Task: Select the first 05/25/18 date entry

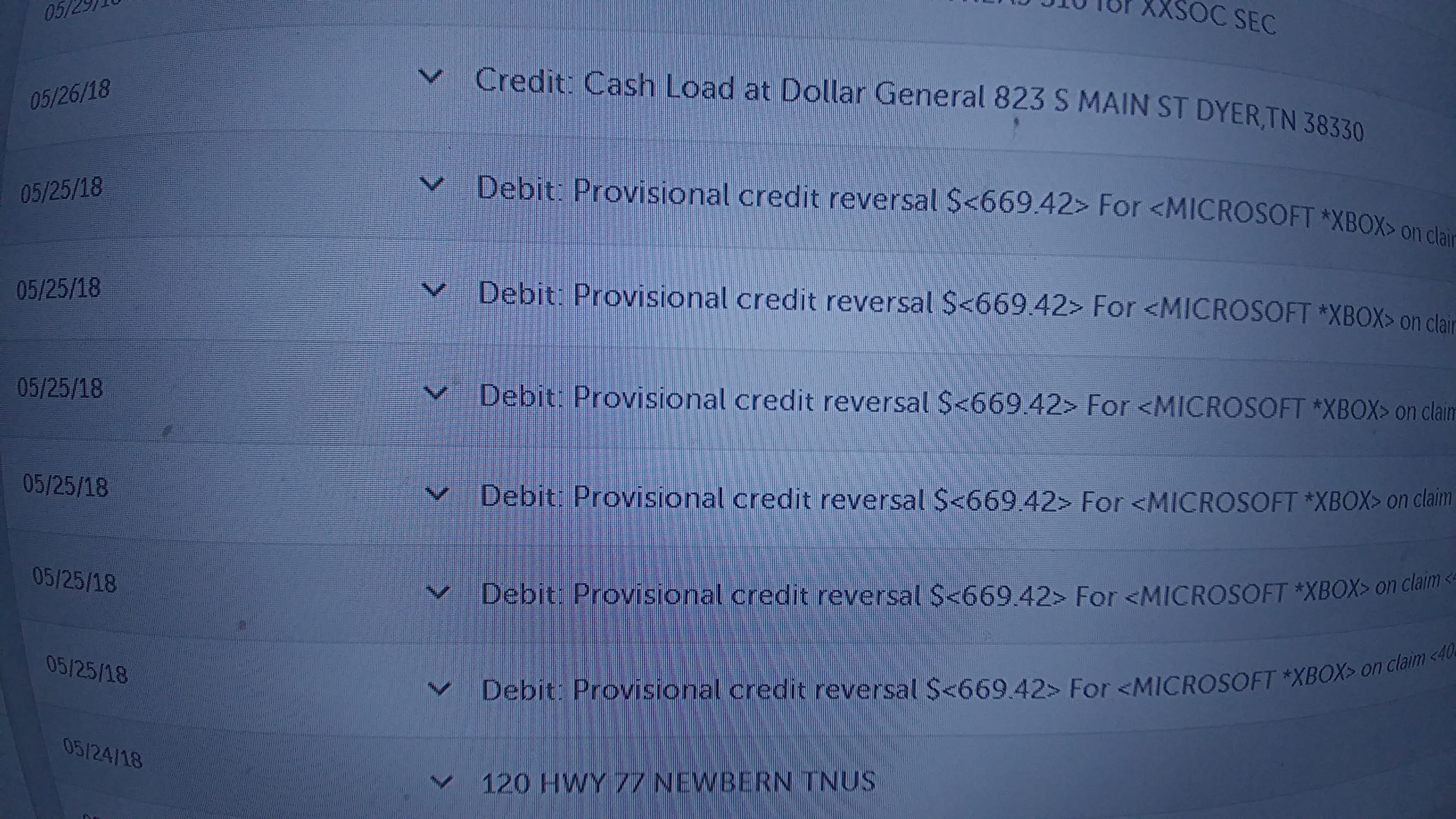Action: [62, 189]
